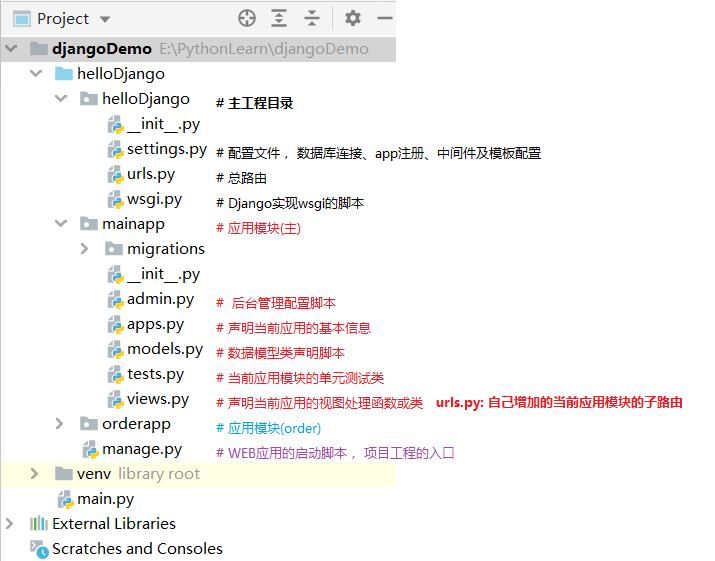Select the venv library root row

coord(198,474)
